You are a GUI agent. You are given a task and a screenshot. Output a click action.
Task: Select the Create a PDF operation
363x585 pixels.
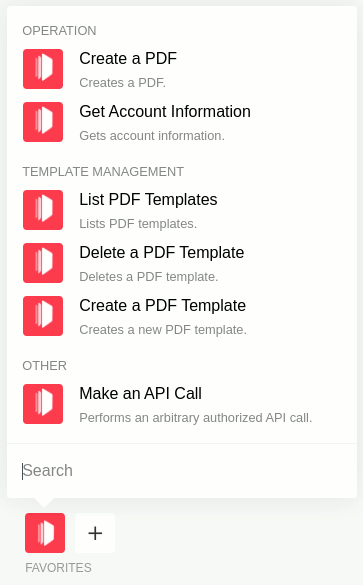pyautogui.click(x=128, y=59)
